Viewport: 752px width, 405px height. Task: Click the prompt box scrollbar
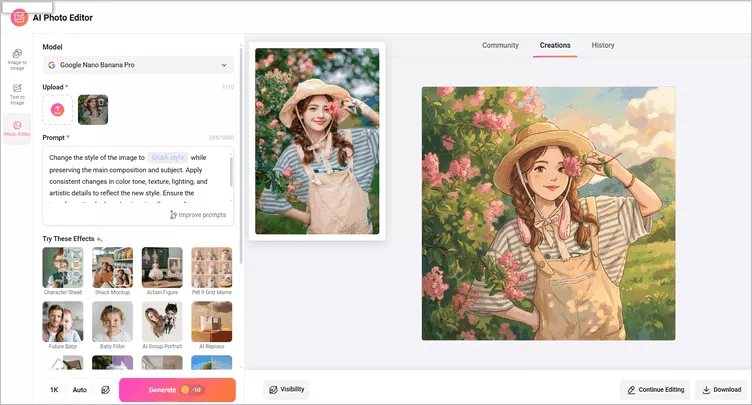tap(231, 171)
